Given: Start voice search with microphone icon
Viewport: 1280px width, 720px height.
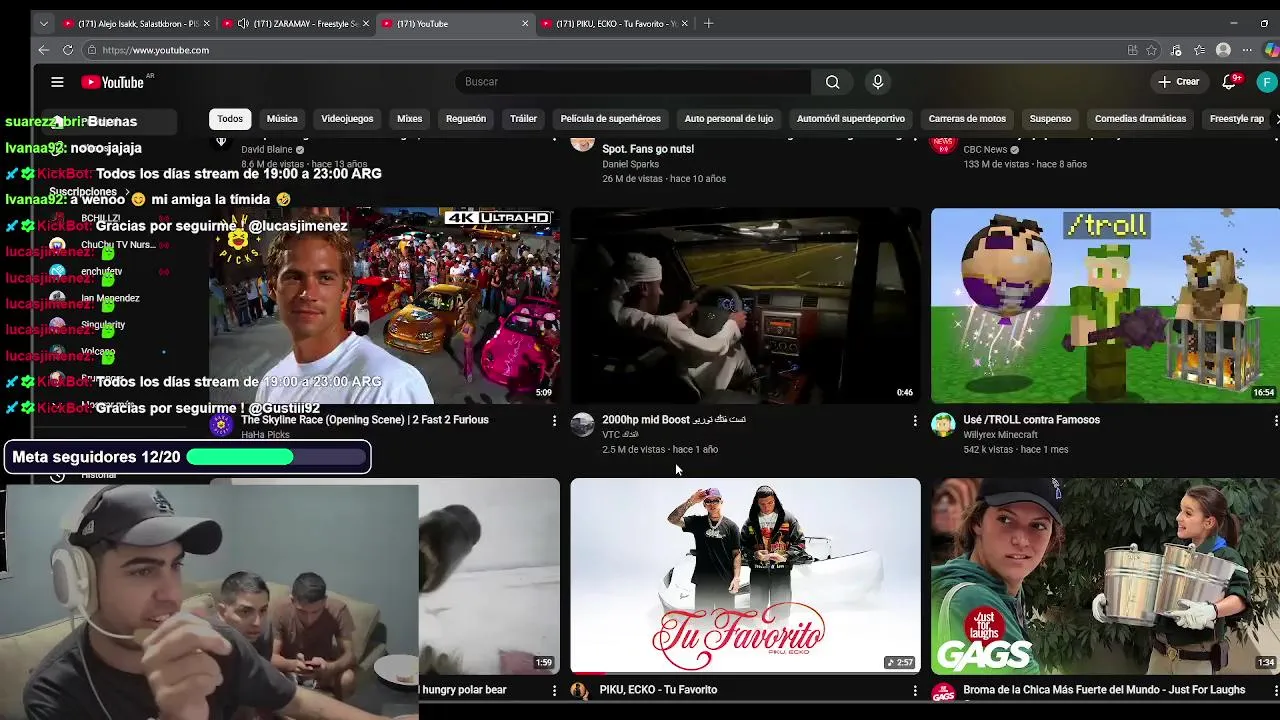Looking at the screenshot, I should (877, 82).
